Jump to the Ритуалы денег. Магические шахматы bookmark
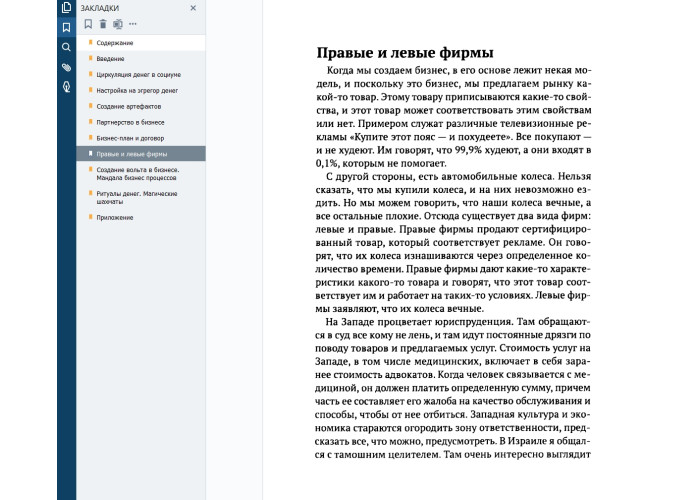Image resolution: width=700 pixels, height=500 pixels. pyautogui.click(x=136, y=197)
